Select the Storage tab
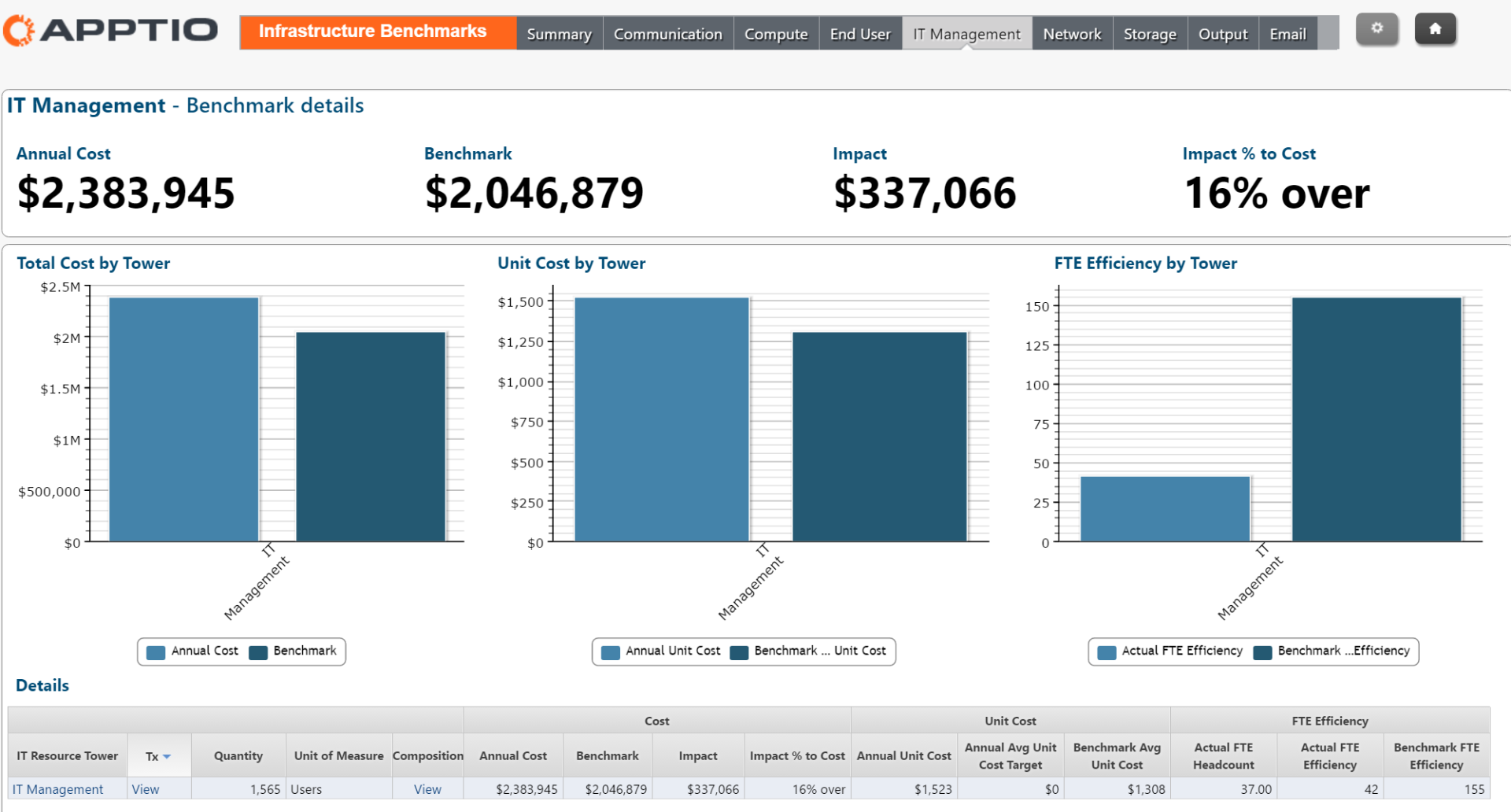Screen dimensions: 1511x812 pos(1150,34)
